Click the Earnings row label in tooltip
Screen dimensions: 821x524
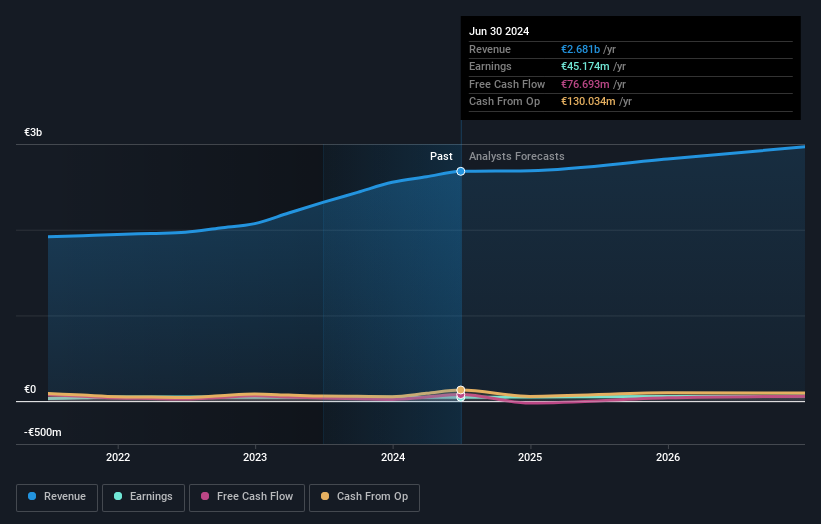(490, 66)
